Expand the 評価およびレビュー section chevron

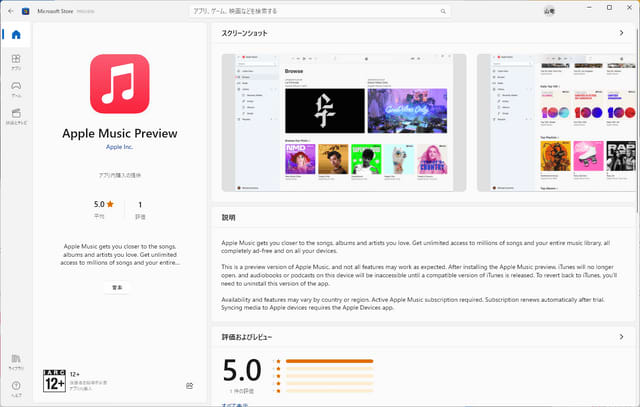pyautogui.click(x=621, y=337)
